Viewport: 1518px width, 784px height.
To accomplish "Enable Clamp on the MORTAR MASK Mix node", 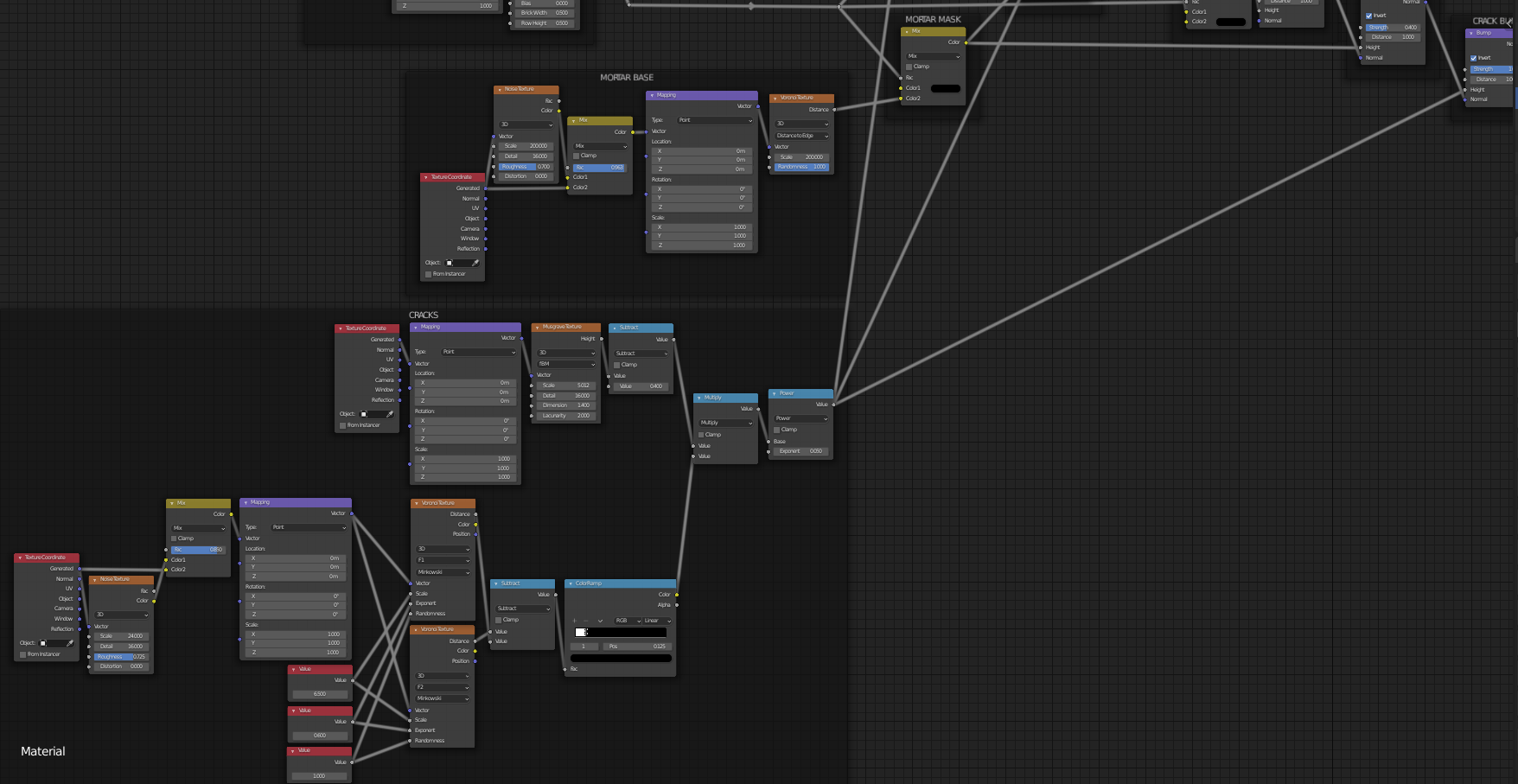I will 909,67.
